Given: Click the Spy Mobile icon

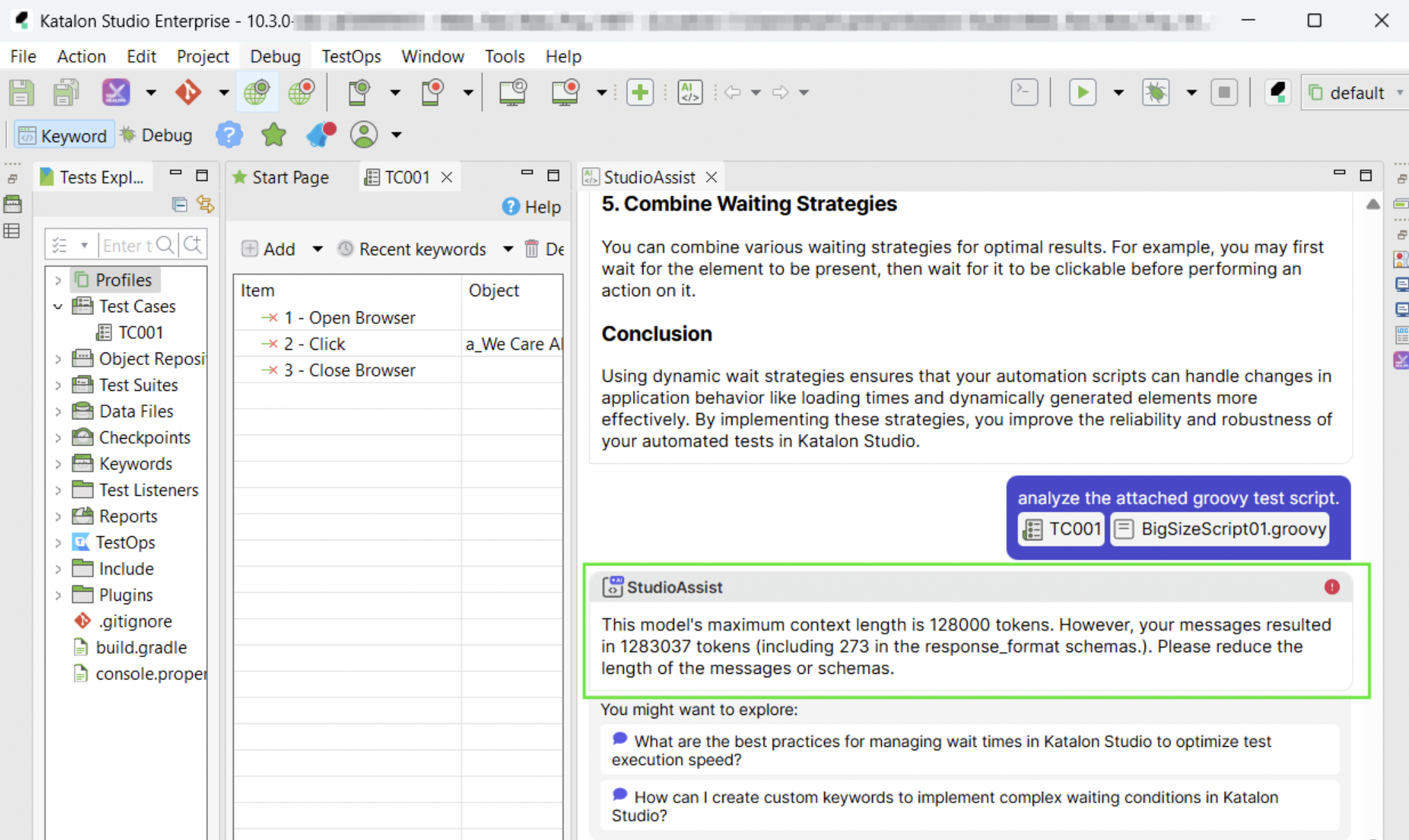Looking at the screenshot, I should pos(358,92).
